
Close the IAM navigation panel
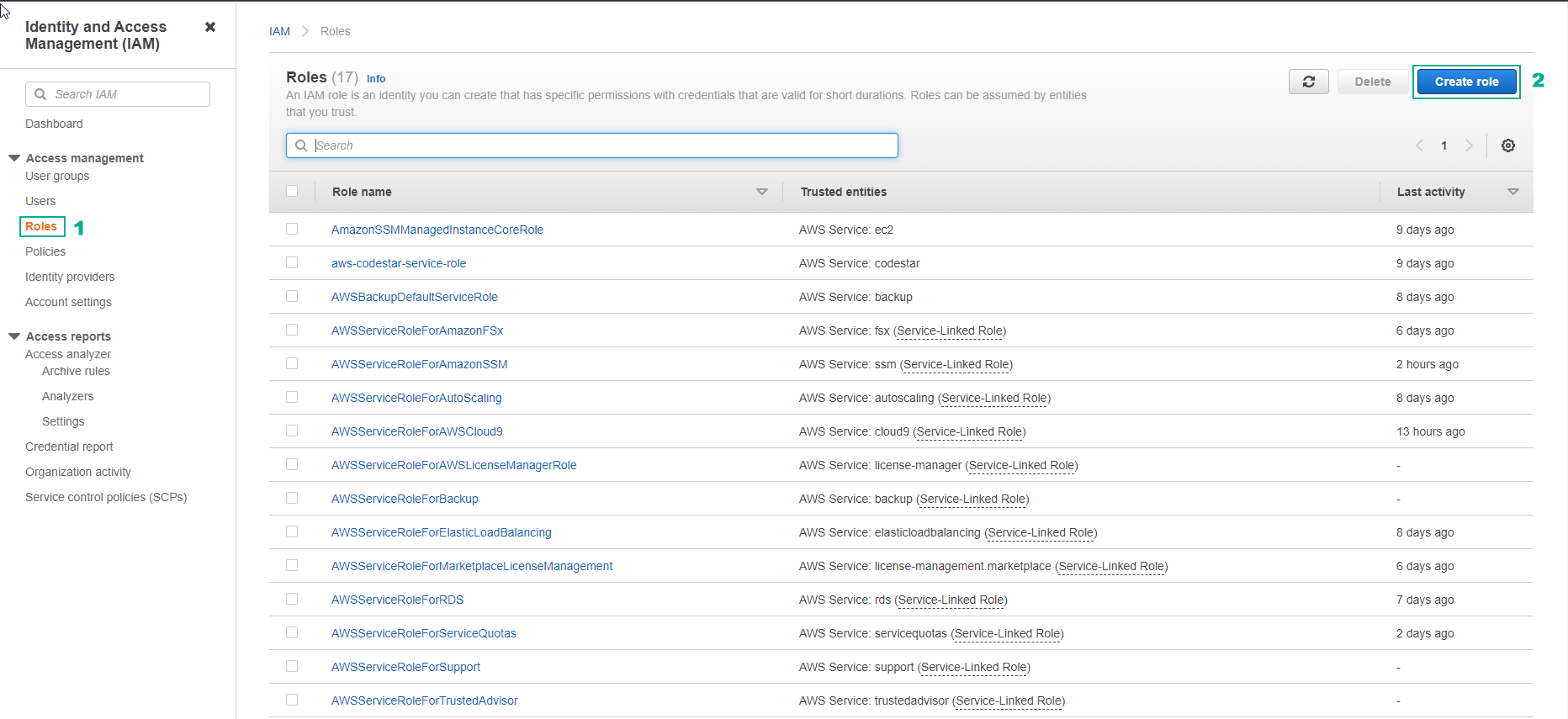point(210,27)
